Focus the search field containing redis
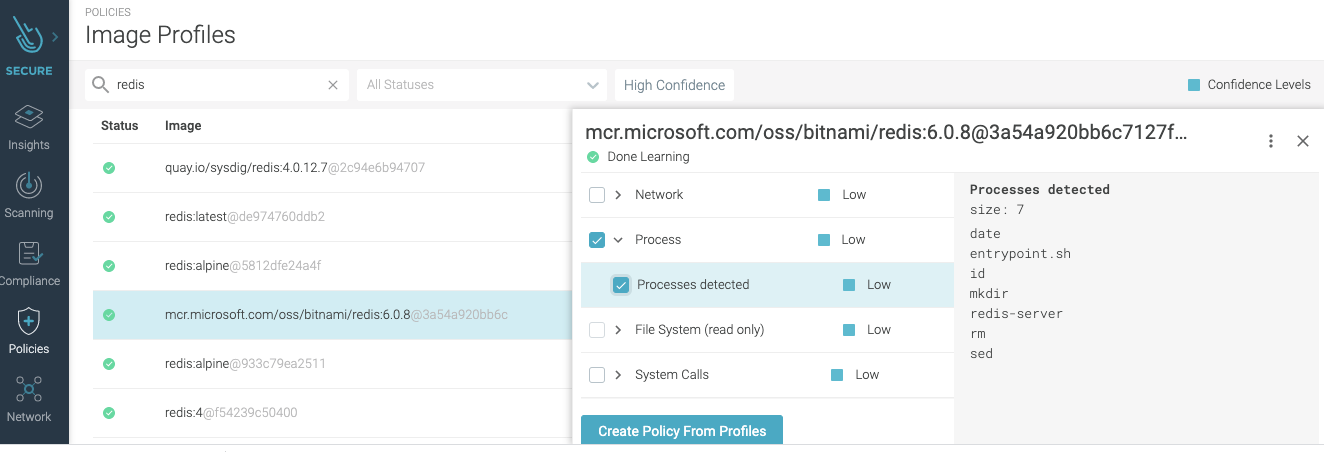The height and width of the screenshot is (452, 1324). pos(217,85)
